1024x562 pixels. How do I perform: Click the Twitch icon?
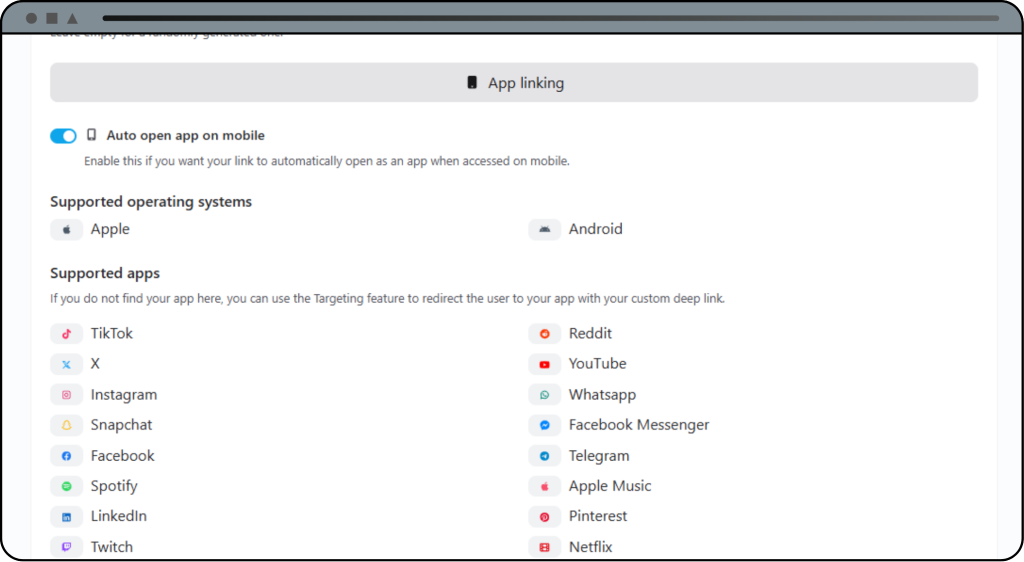[67, 547]
